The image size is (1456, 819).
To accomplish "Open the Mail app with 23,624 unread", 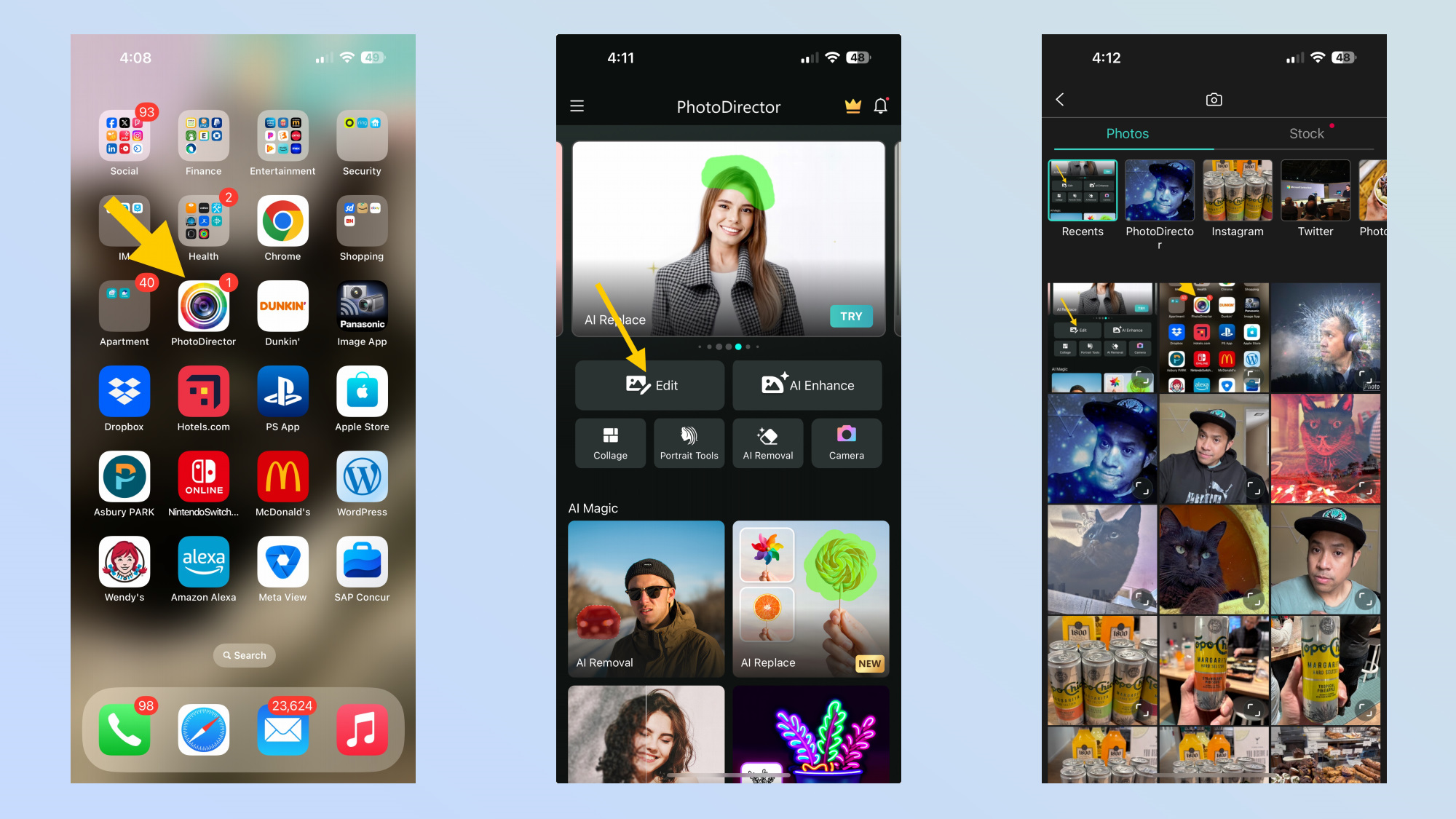I will tap(282, 732).
